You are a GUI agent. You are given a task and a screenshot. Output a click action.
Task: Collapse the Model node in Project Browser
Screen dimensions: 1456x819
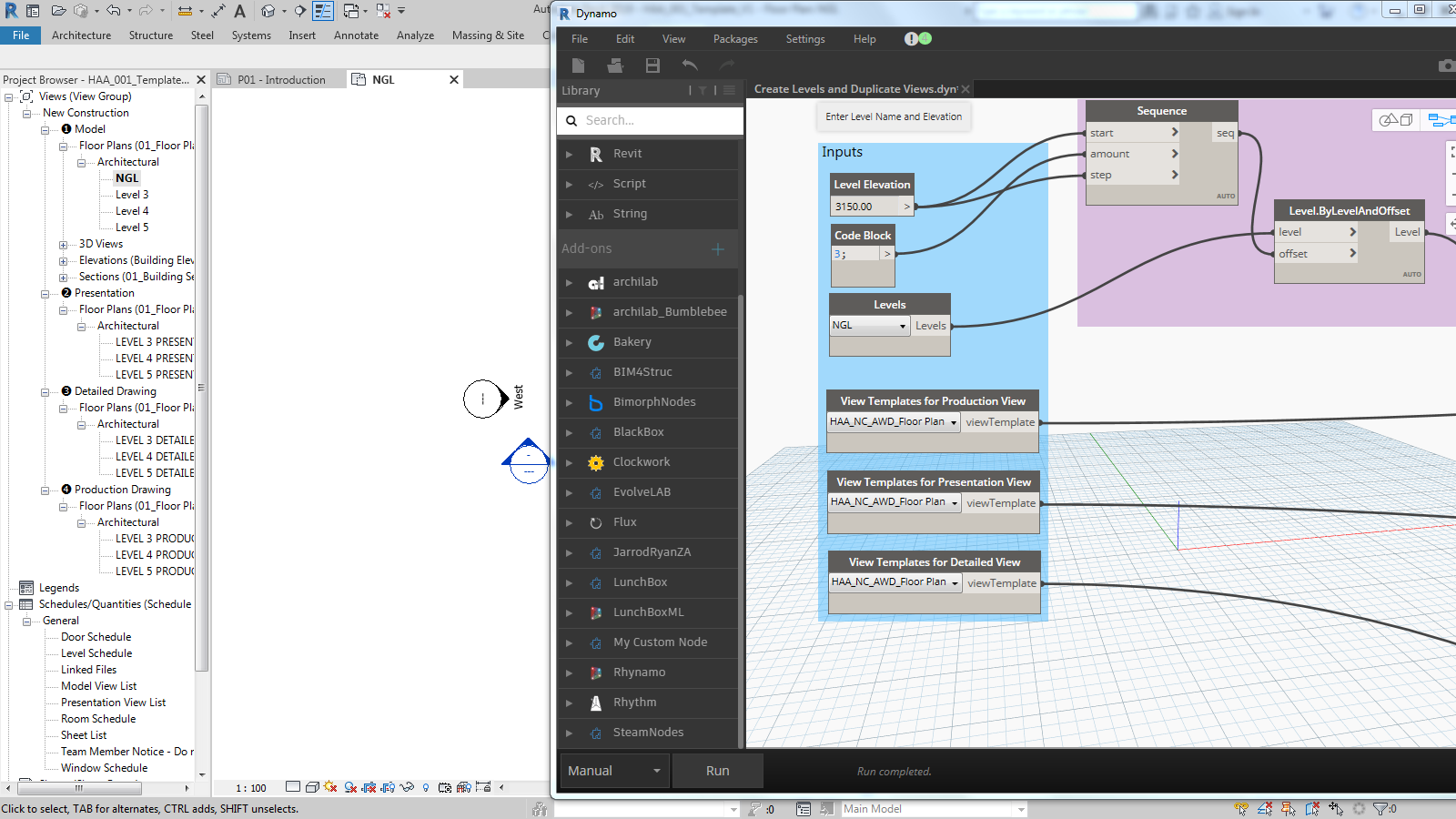point(45,130)
